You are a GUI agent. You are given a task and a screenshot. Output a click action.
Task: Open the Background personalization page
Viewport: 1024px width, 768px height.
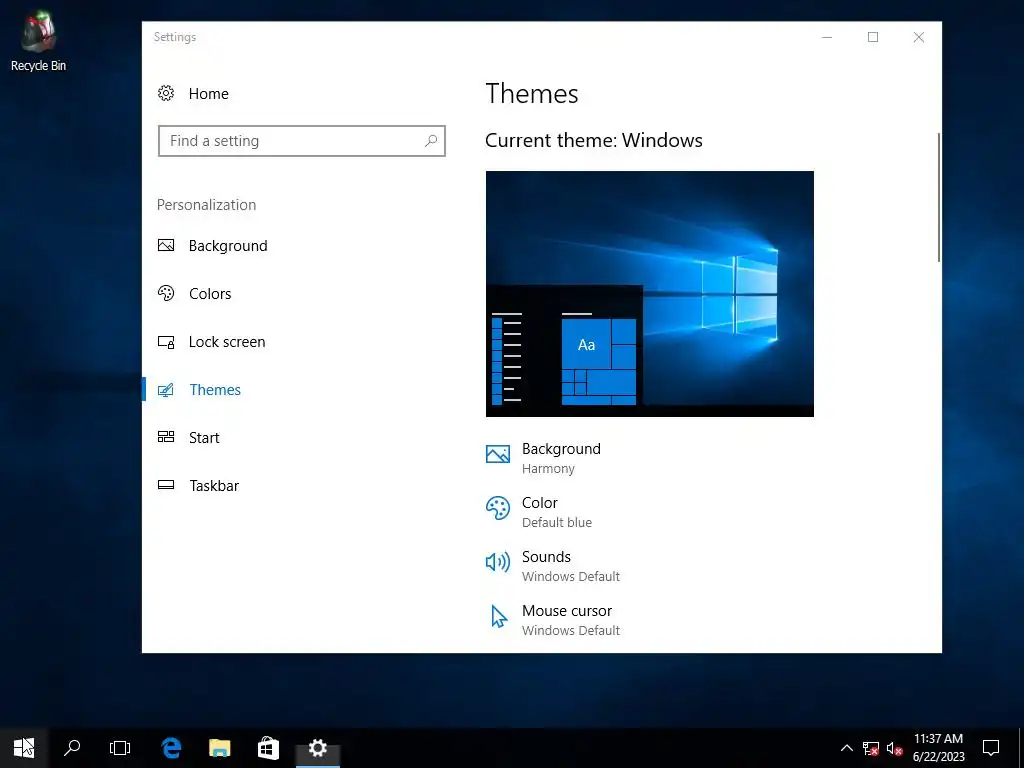228,246
